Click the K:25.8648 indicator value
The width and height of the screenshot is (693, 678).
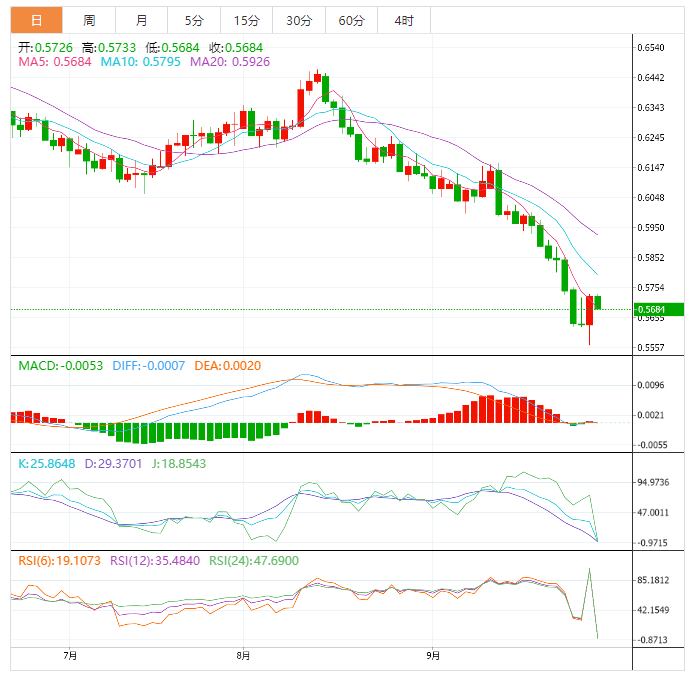[47, 464]
